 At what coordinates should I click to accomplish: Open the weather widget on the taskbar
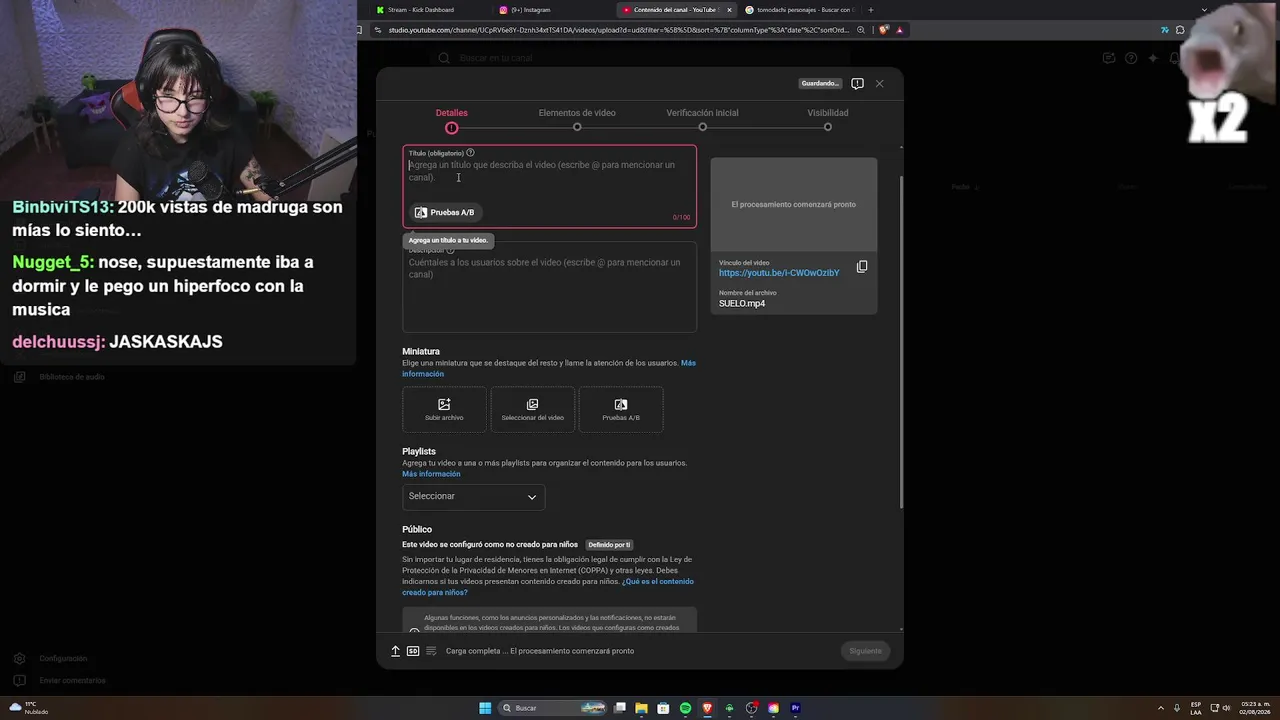28,708
